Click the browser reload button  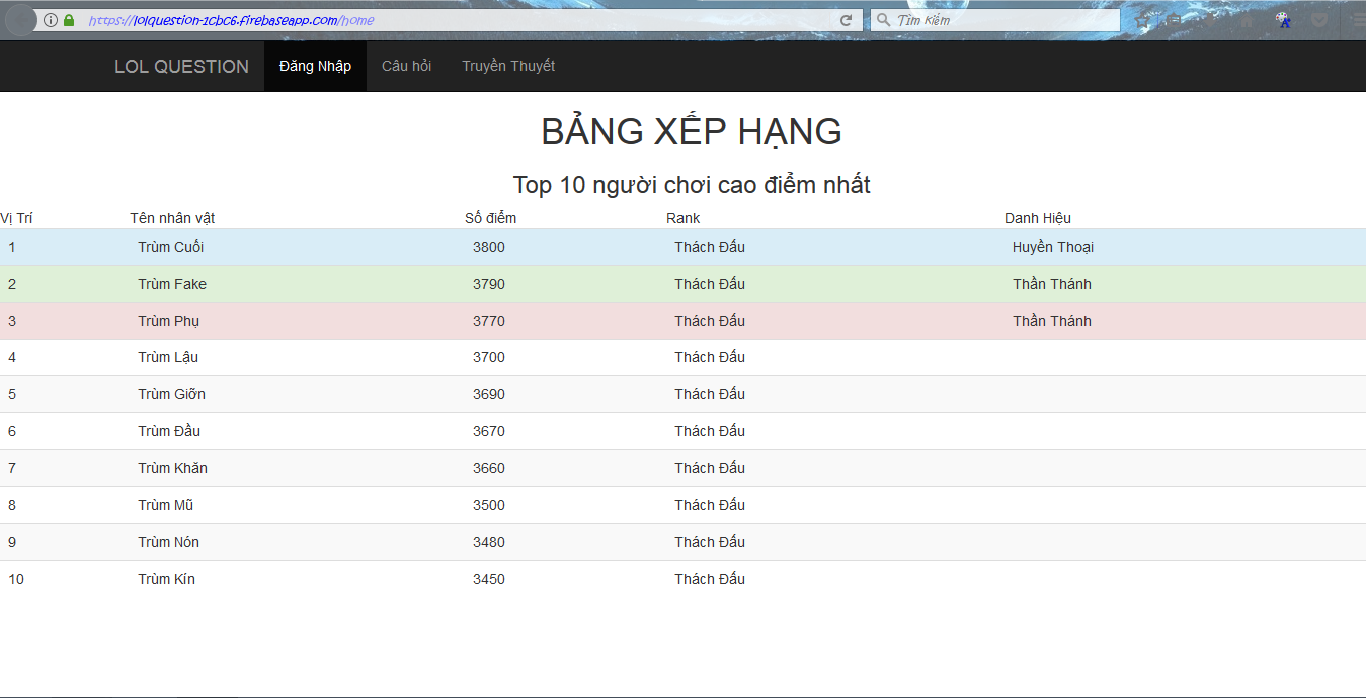click(846, 20)
